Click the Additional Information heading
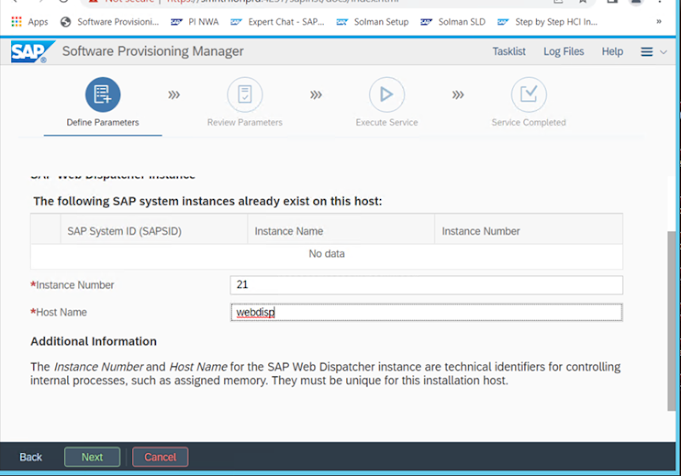This screenshot has height=476, width=681. [93, 341]
